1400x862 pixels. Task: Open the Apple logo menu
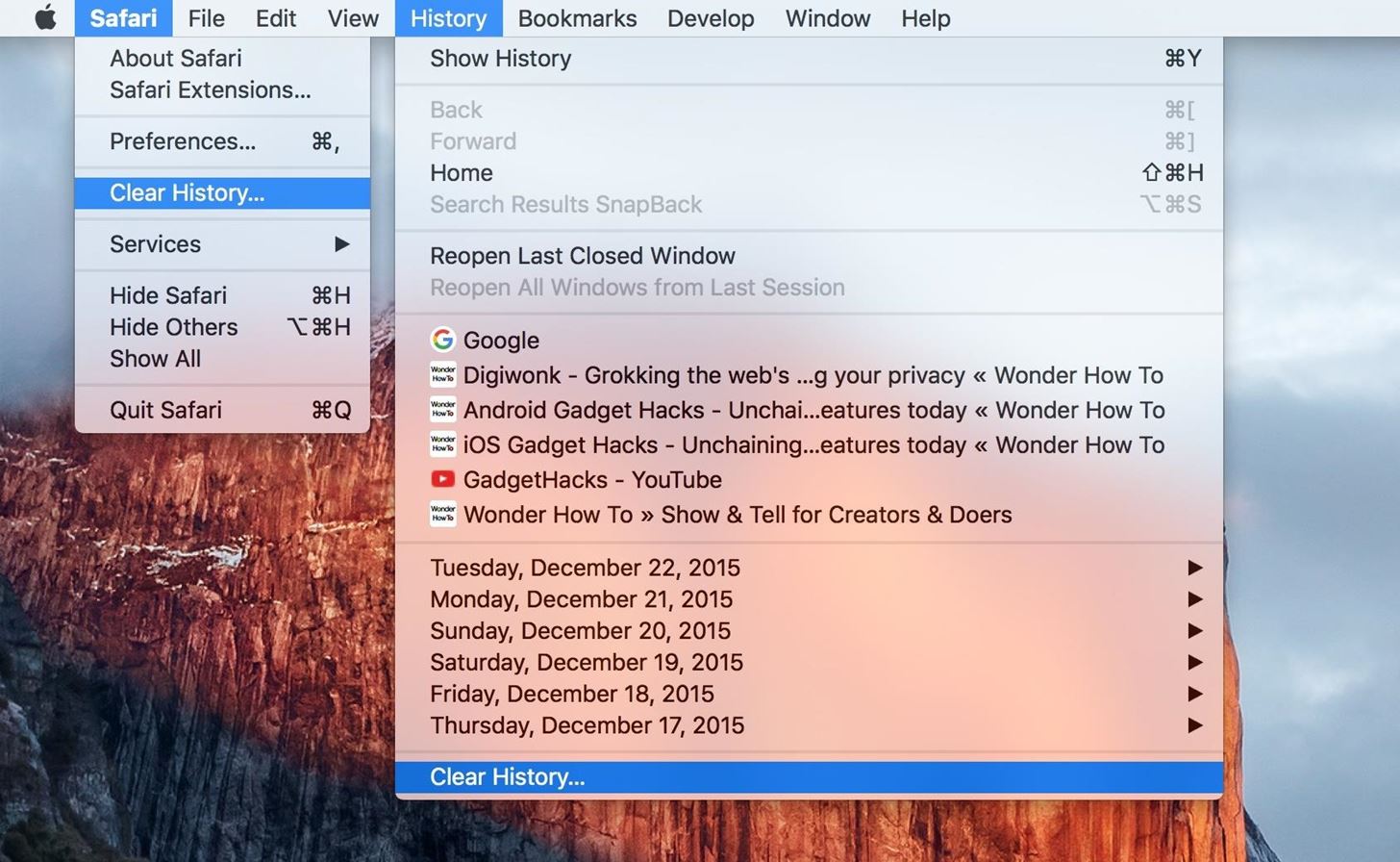pos(45,18)
